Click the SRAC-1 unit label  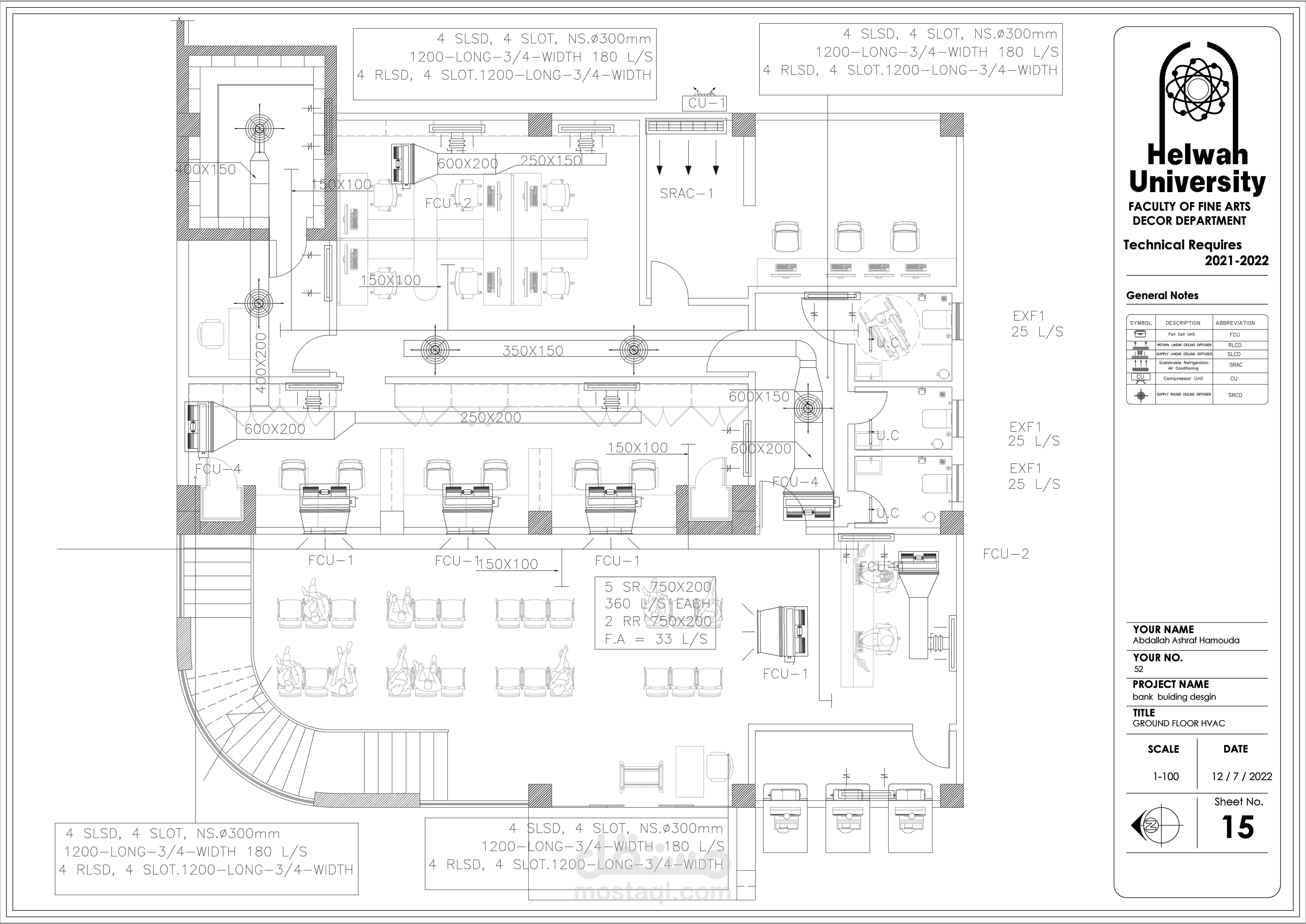(686, 193)
